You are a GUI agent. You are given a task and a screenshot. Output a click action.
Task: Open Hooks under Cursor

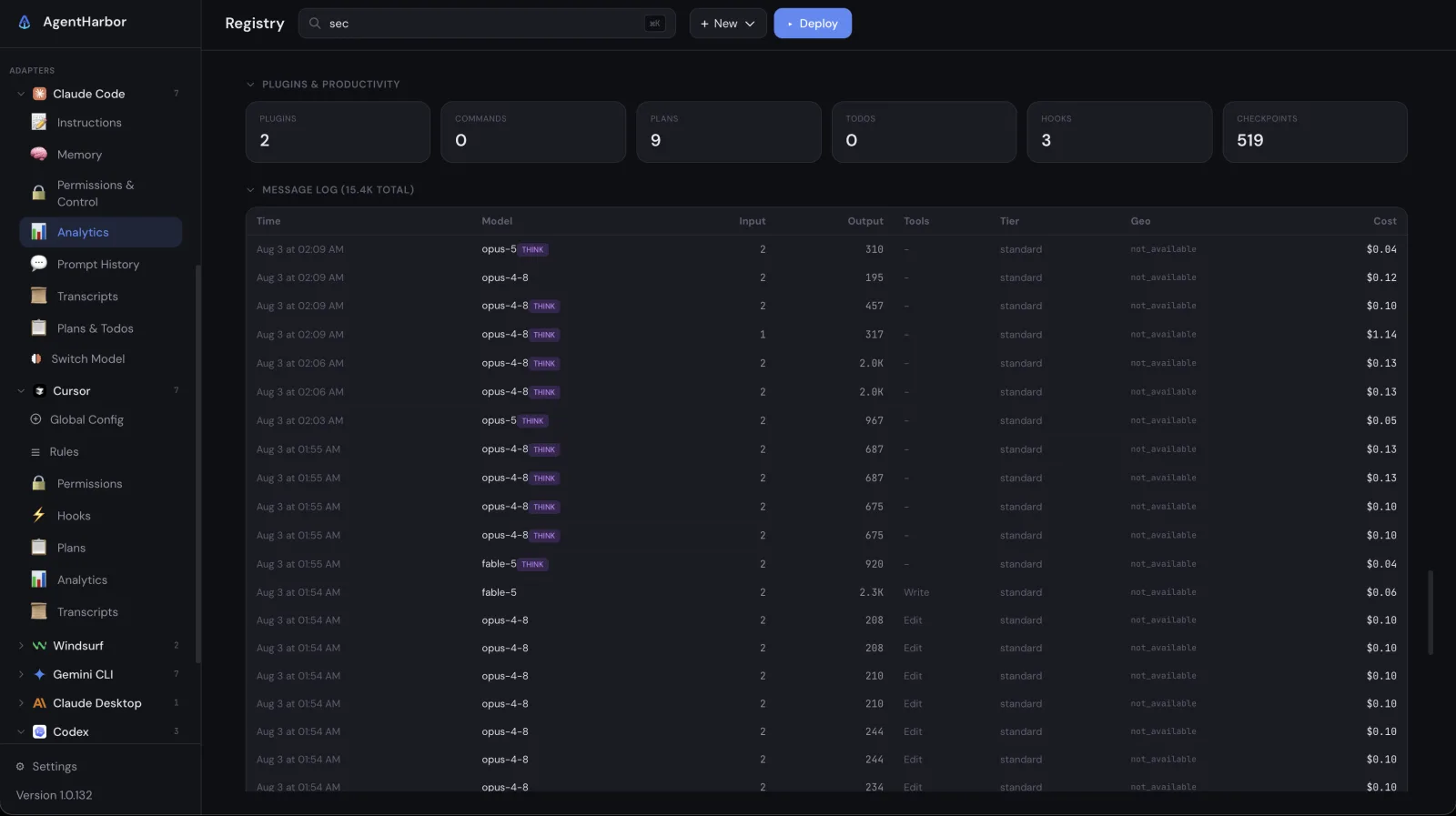[x=74, y=515]
